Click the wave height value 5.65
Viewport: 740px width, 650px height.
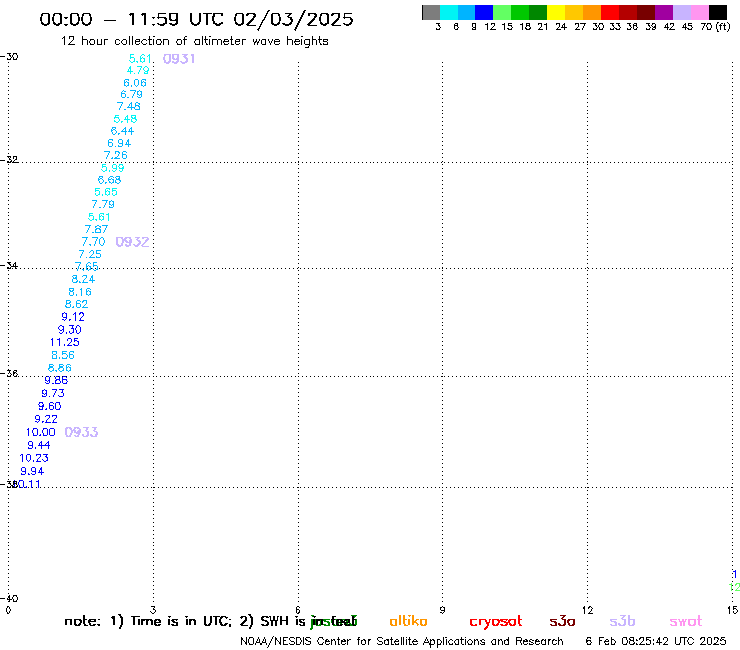click(x=106, y=192)
